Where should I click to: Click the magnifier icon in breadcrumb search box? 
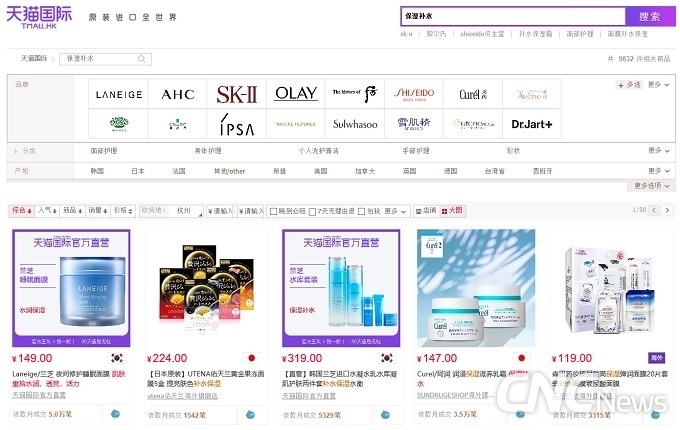tap(141, 59)
